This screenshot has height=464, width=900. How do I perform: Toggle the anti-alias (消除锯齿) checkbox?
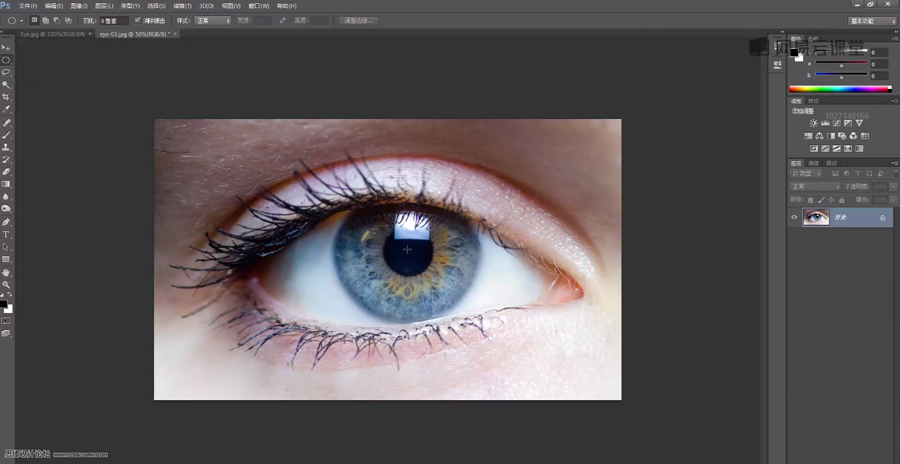[x=137, y=20]
